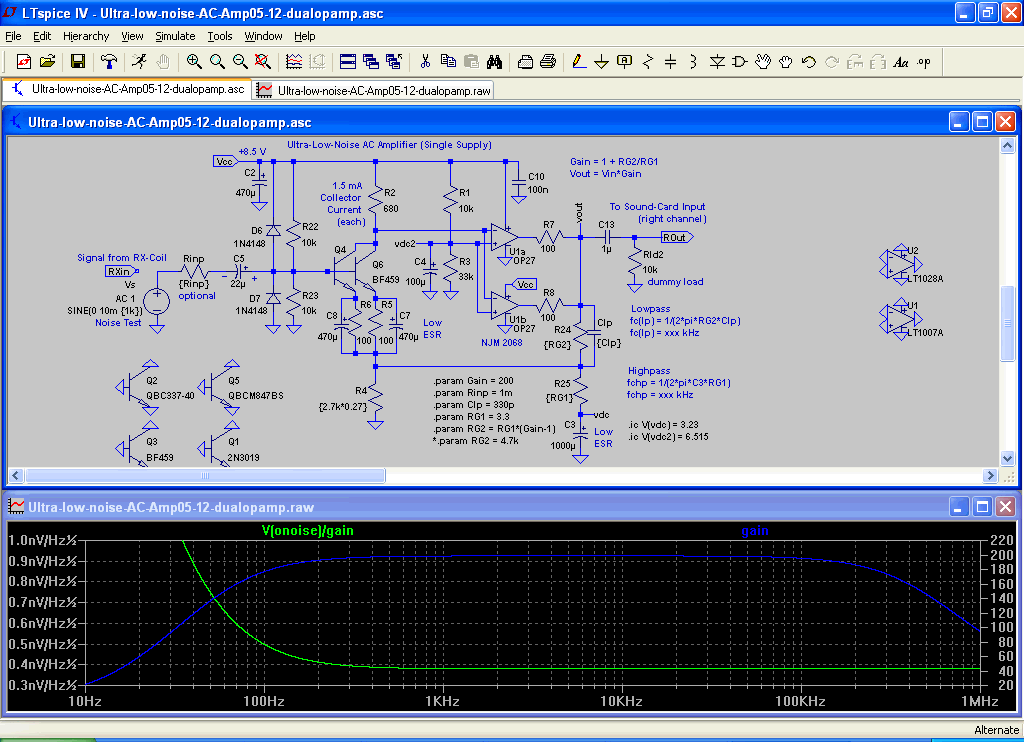Click the Save floppy disk icon

[77, 62]
